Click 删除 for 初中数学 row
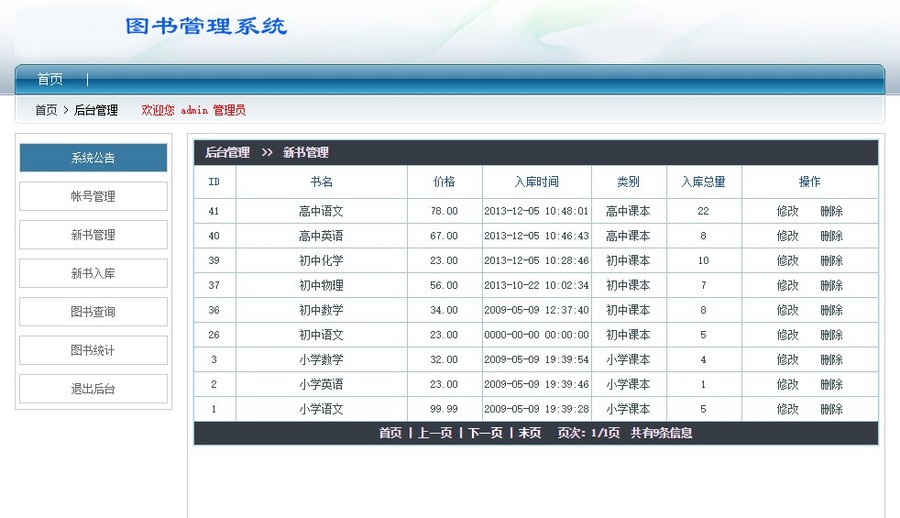Image resolution: width=900 pixels, height=518 pixels. point(832,310)
